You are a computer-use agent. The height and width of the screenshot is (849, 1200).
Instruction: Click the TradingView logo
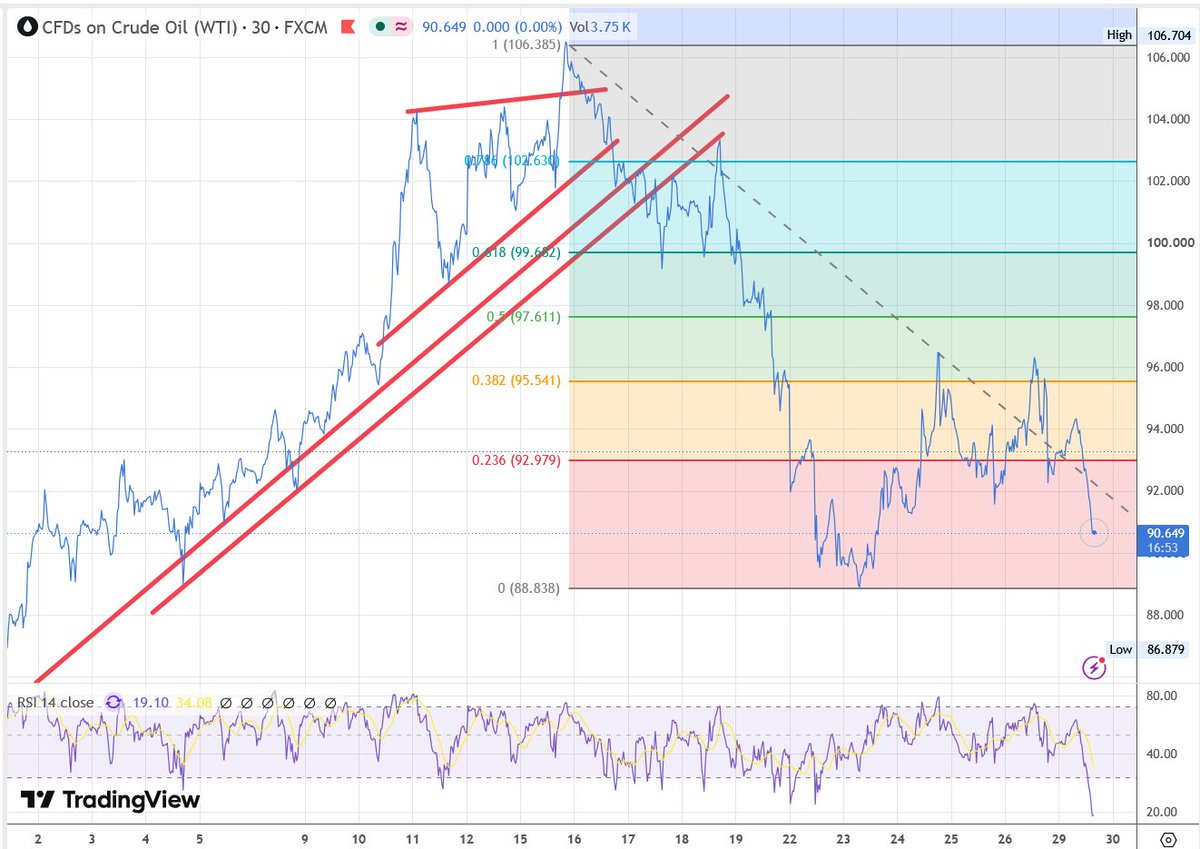(x=110, y=800)
